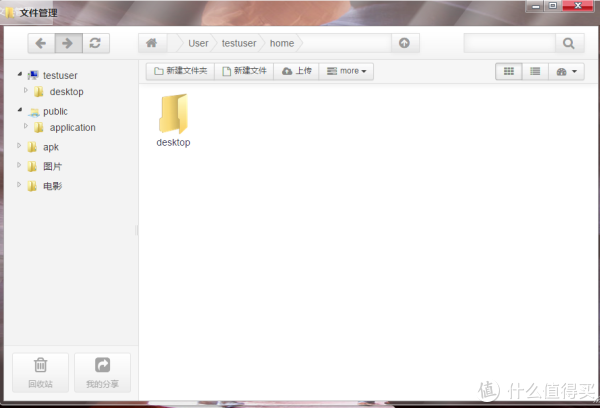Click the 新建文件夹 new folder button
600x408 pixels.
pyautogui.click(x=181, y=71)
